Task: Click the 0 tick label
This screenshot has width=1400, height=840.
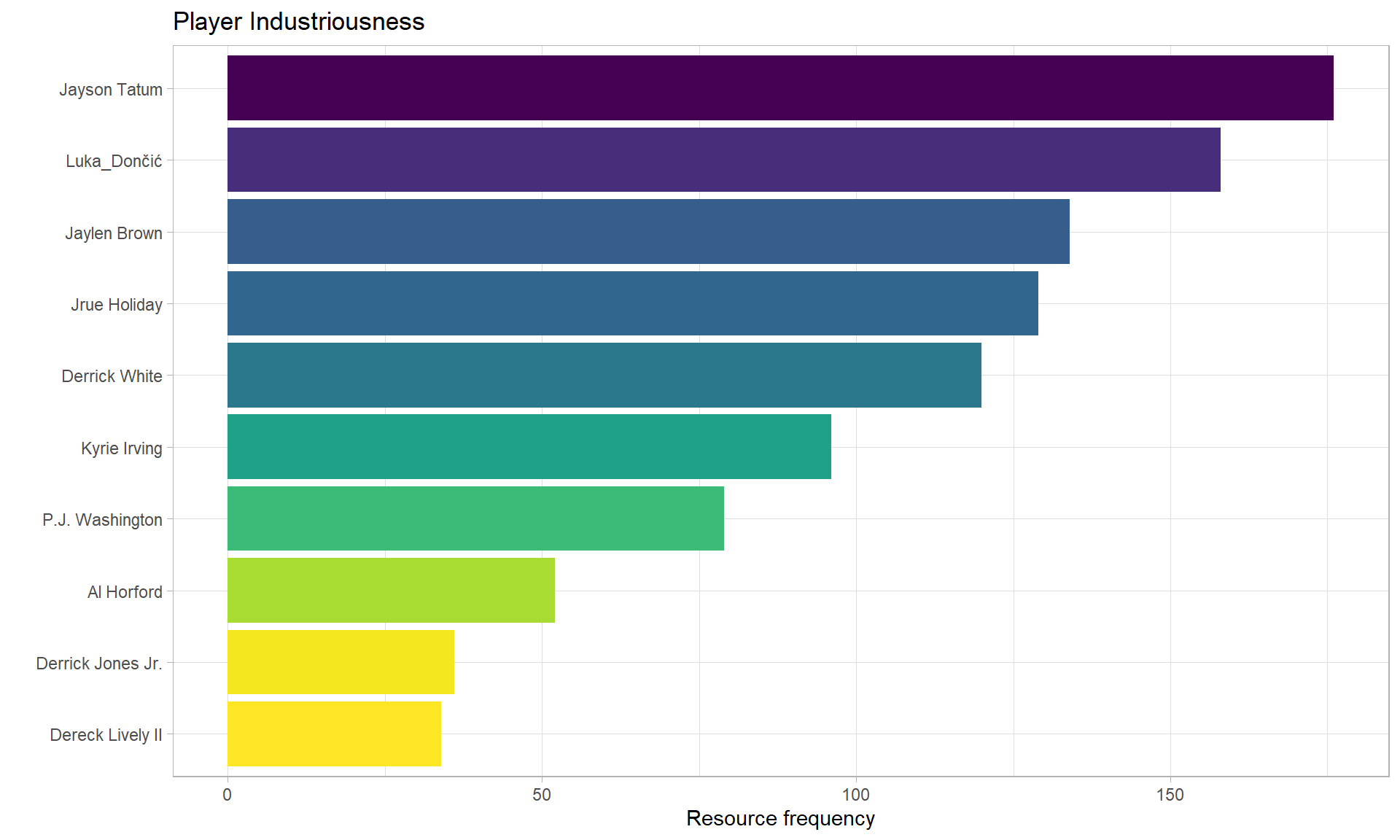Action: pos(227,795)
